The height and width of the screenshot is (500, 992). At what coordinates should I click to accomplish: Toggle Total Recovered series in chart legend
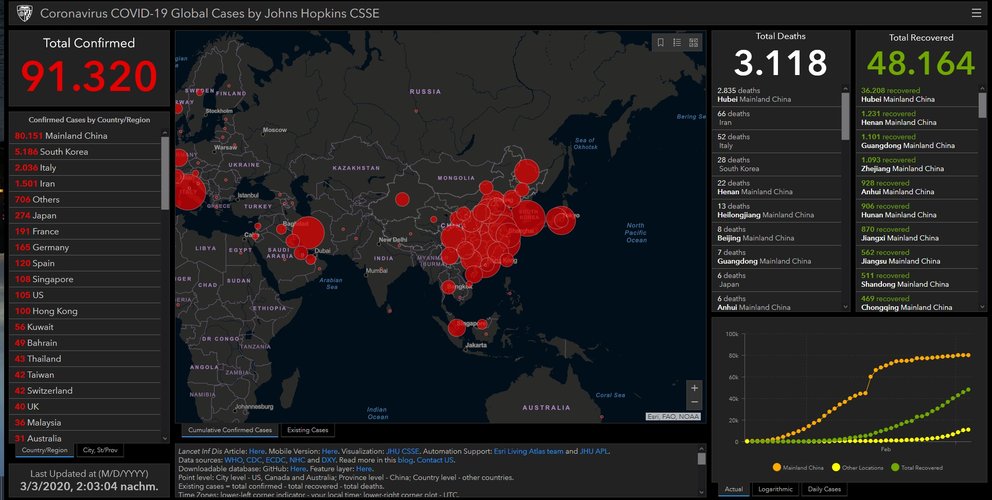point(917,468)
